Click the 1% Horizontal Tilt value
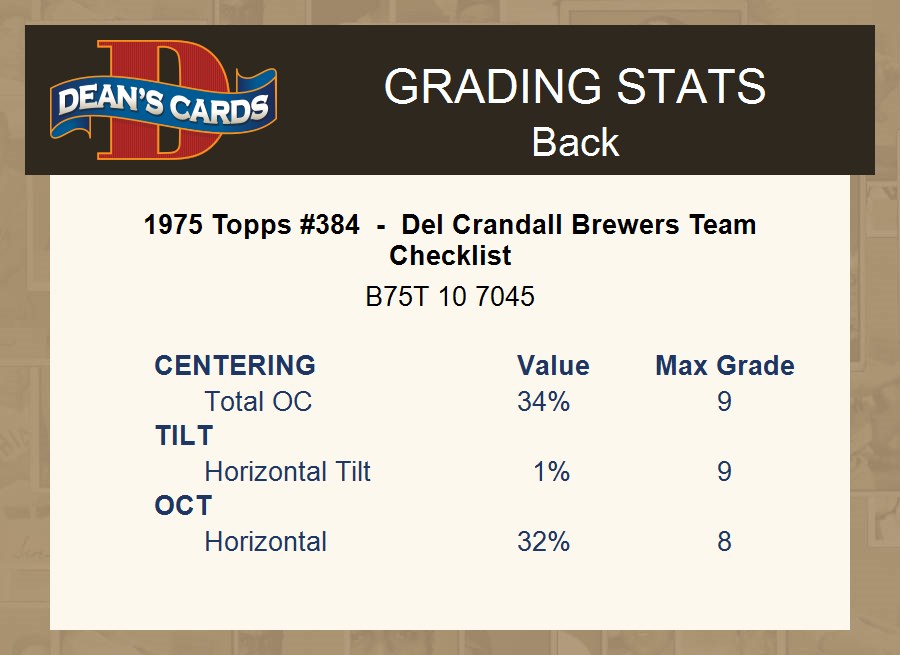This screenshot has height=655, width=900. click(x=551, y=471)
